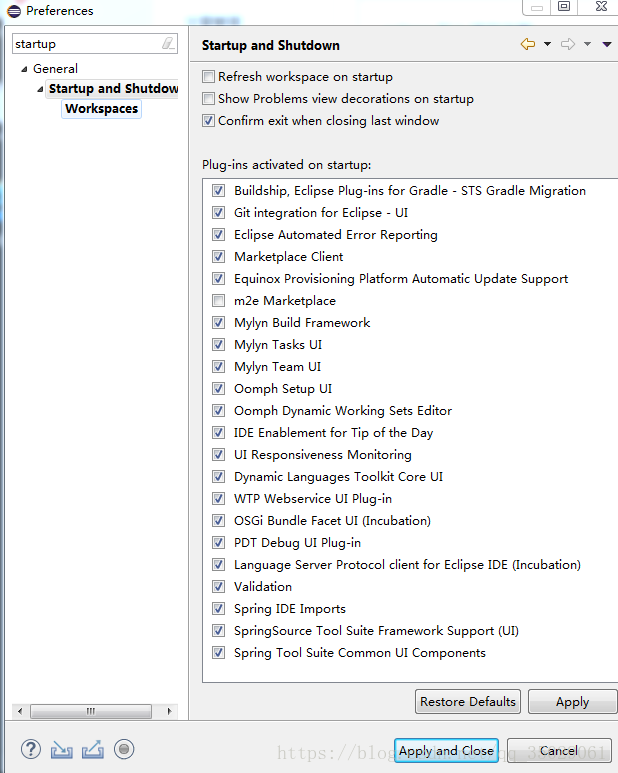
Task: Uncheck Buildship Gradle STS Migration plug-in
Action: (218, 191)
